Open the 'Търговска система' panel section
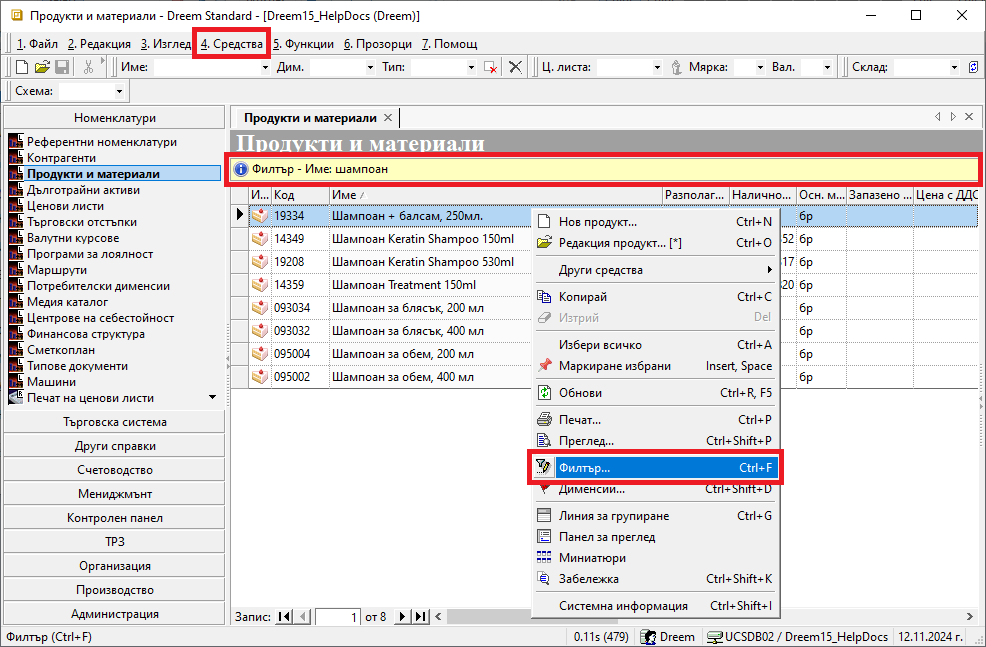Image resolution: width=986 pixels, height=647 pixels. coord(114,422)
